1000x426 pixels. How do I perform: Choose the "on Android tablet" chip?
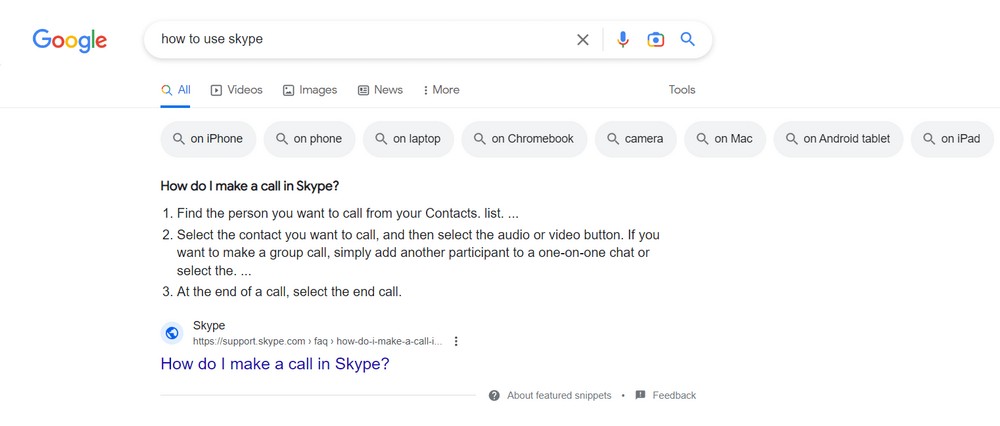pos(840,139)
